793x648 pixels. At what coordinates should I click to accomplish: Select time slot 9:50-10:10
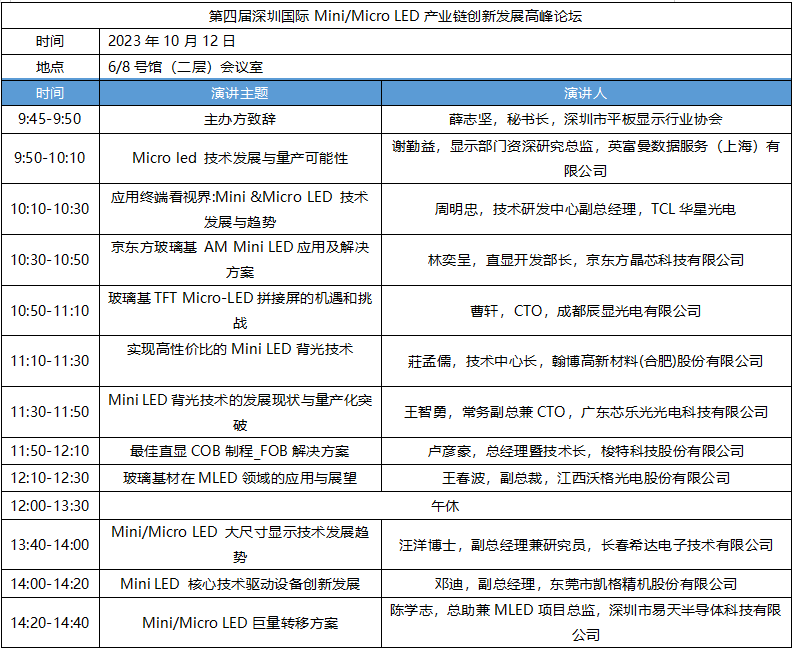(x=50, y=158)
